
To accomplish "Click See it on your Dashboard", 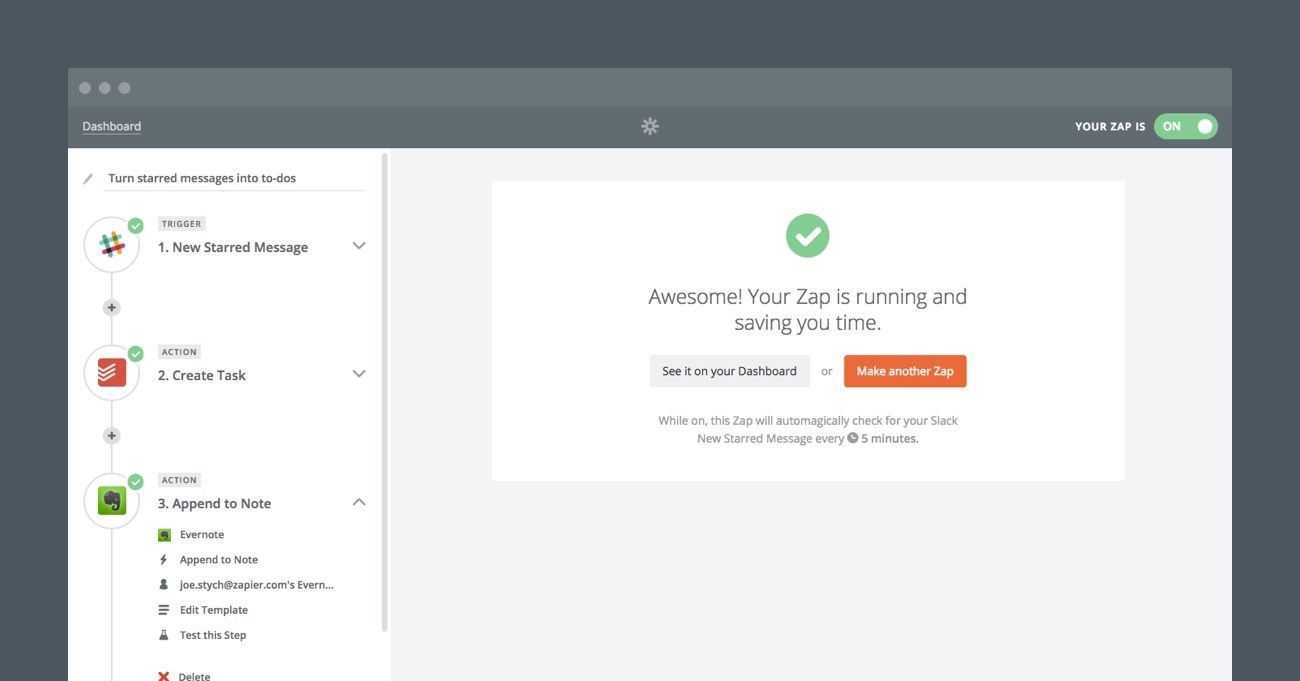I will tap(729, 371).
